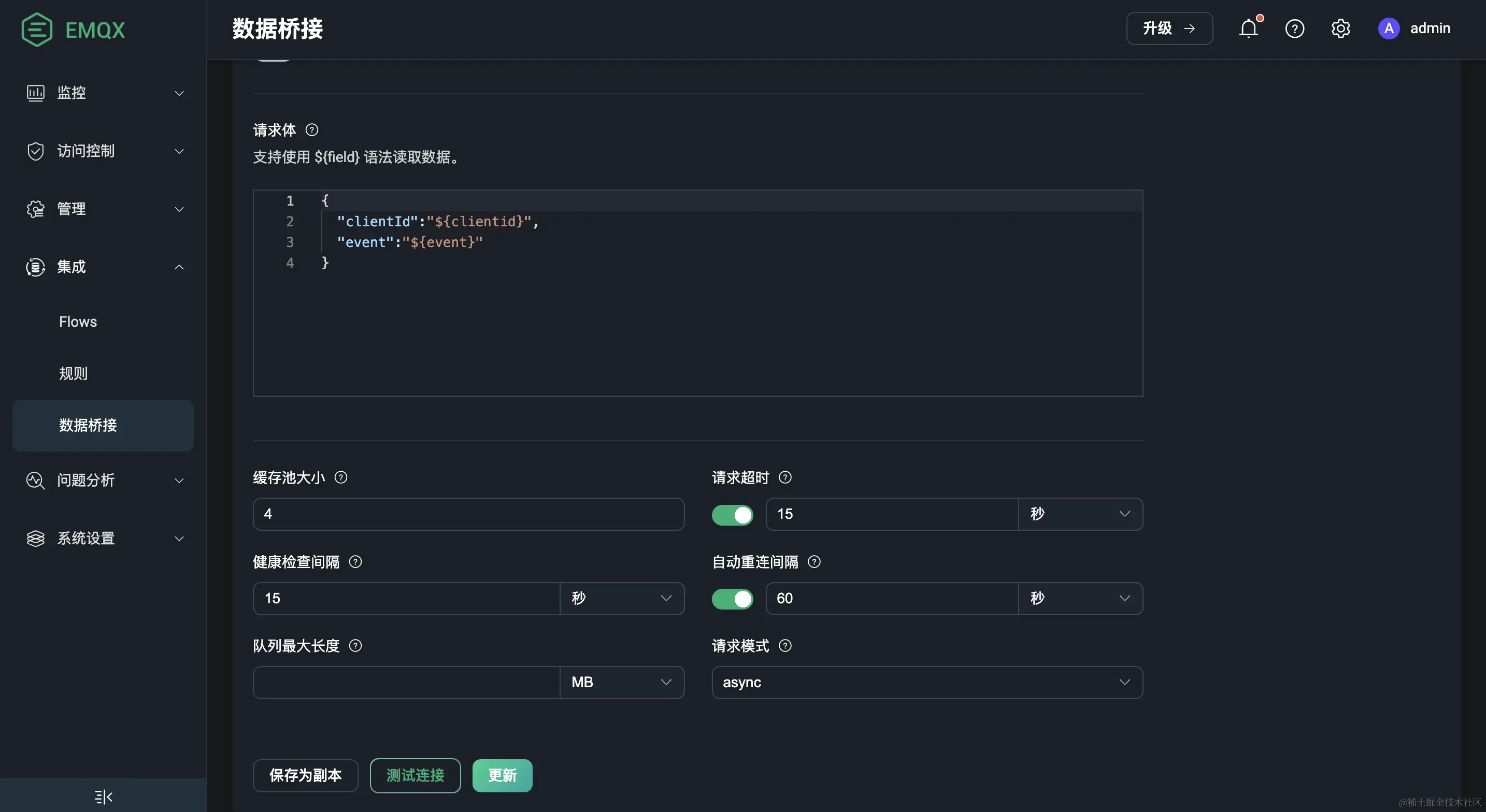Click the admin avatar icon
Image resolution: width=1486 pixels, height=812 pixels.
1389,28
